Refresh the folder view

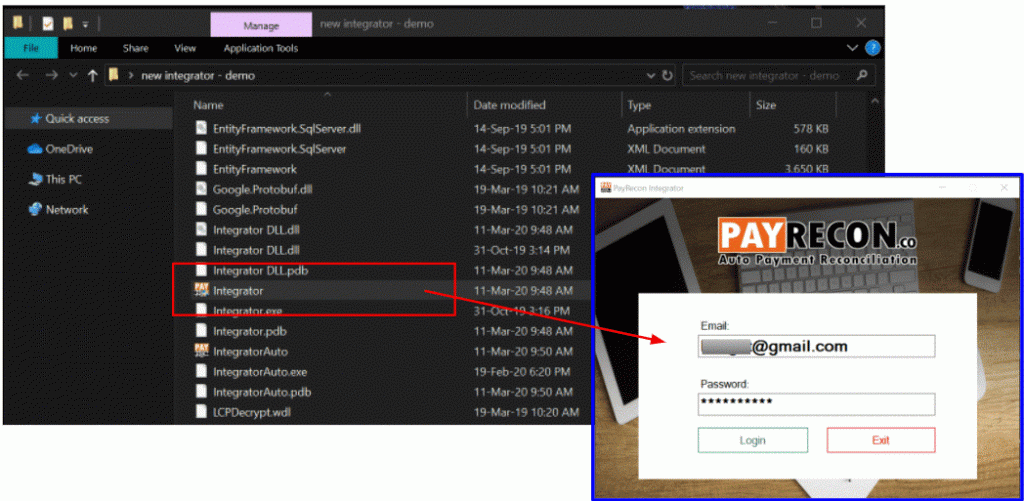(x=667, y=75)
